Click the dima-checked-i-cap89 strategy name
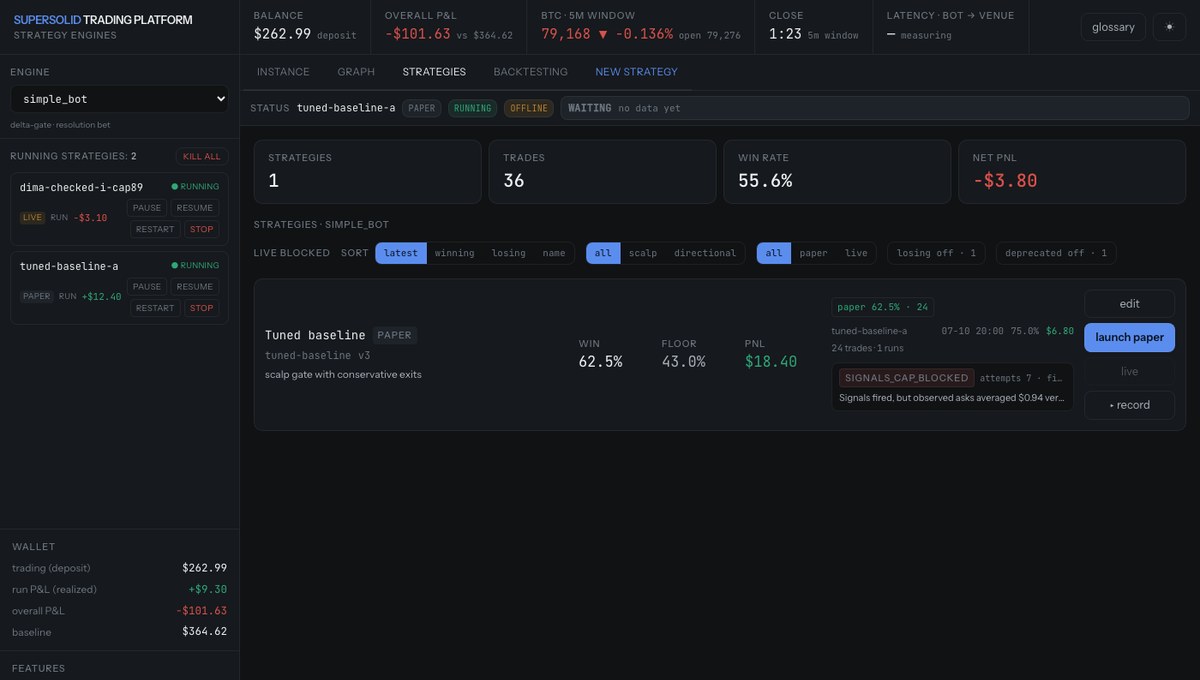 click(x=81, y=187)
